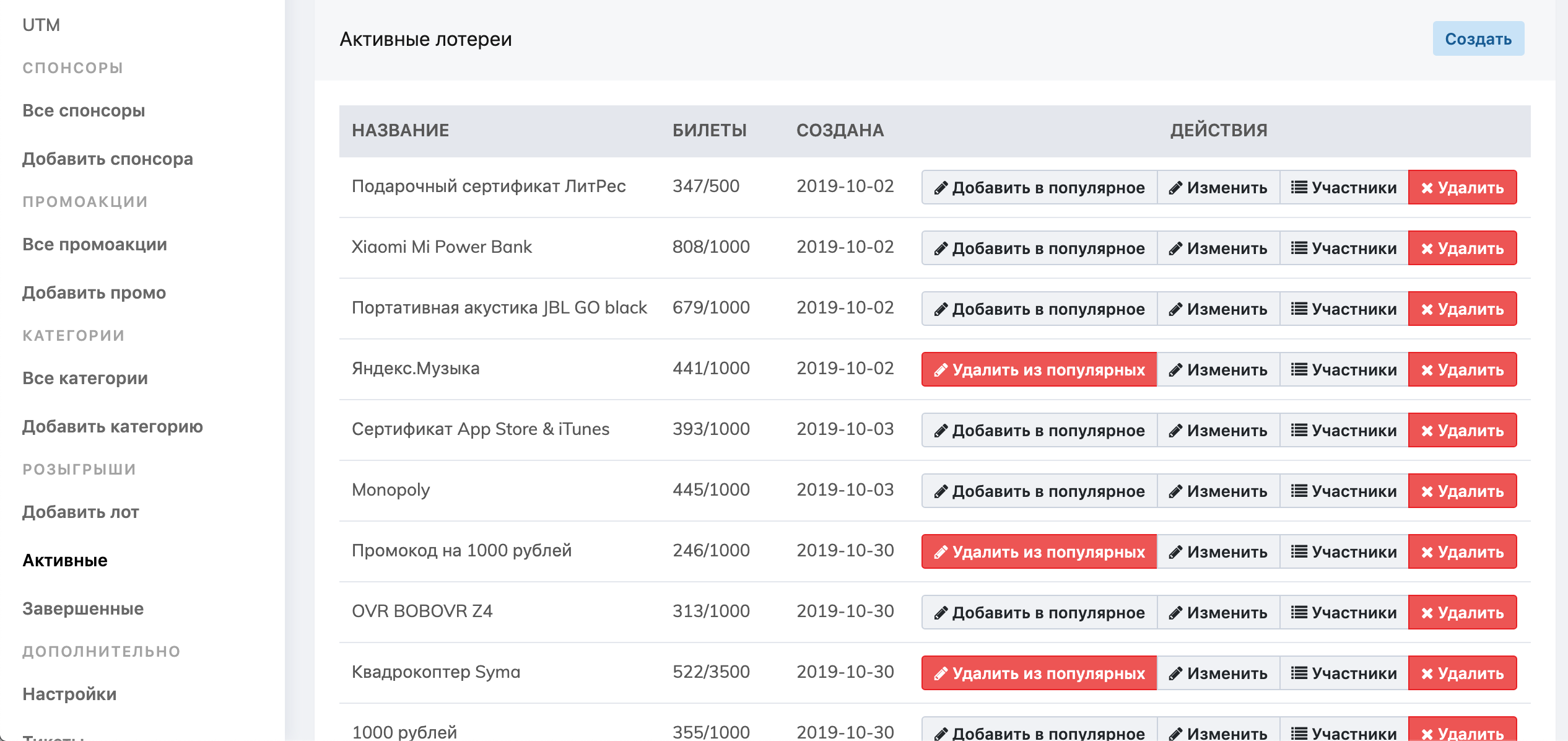Delete the Промокод на 1000 рублей lottery
This screenshot has width=1568, height=741.
pos(1462,552)
